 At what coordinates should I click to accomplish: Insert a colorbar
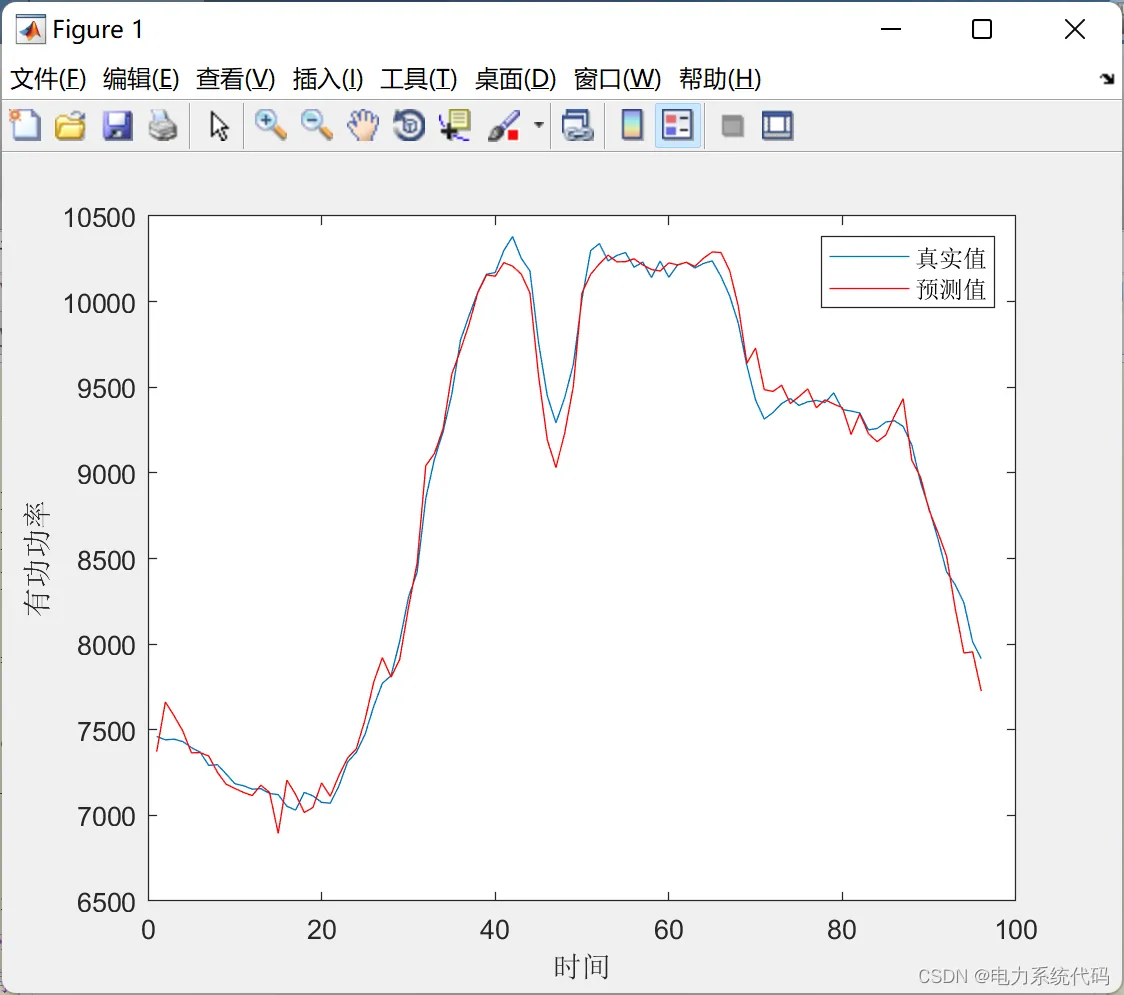(632, 125)
